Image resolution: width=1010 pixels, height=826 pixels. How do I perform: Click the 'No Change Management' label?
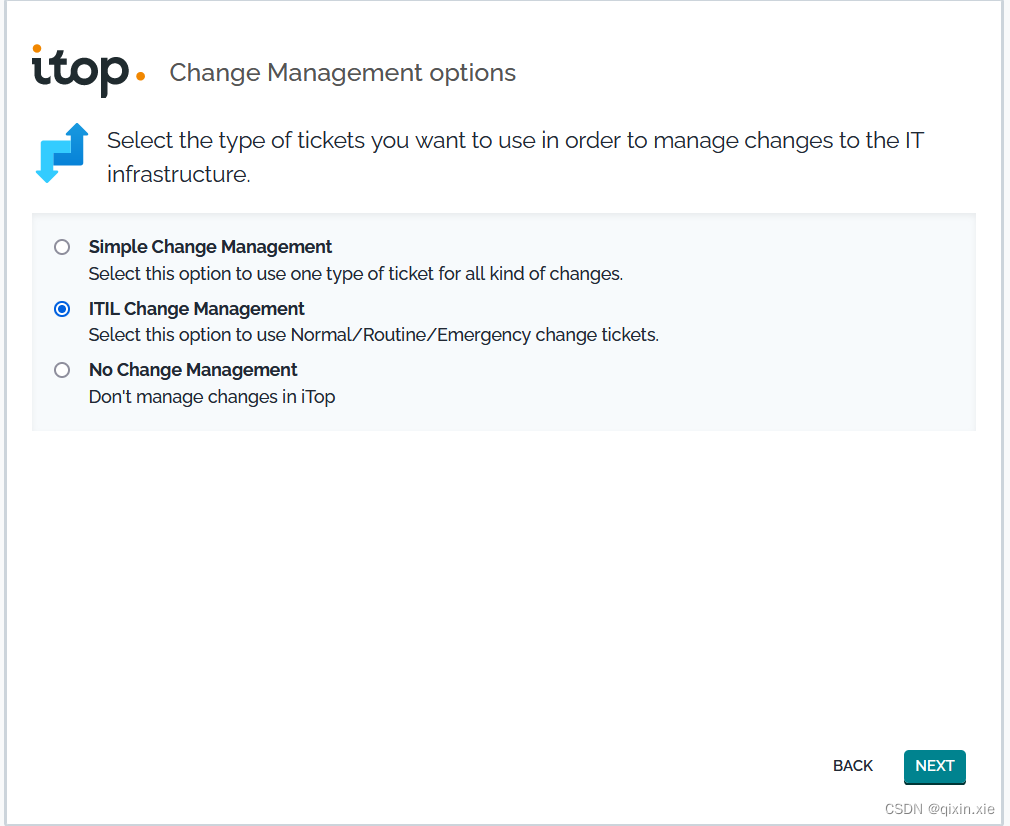point(193,370)
